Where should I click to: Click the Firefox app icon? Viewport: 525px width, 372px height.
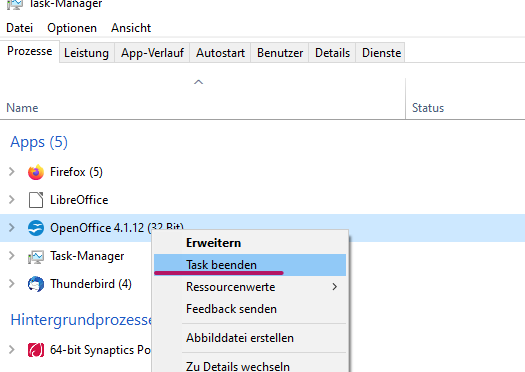pyautogui.click(x=36, y=172)
